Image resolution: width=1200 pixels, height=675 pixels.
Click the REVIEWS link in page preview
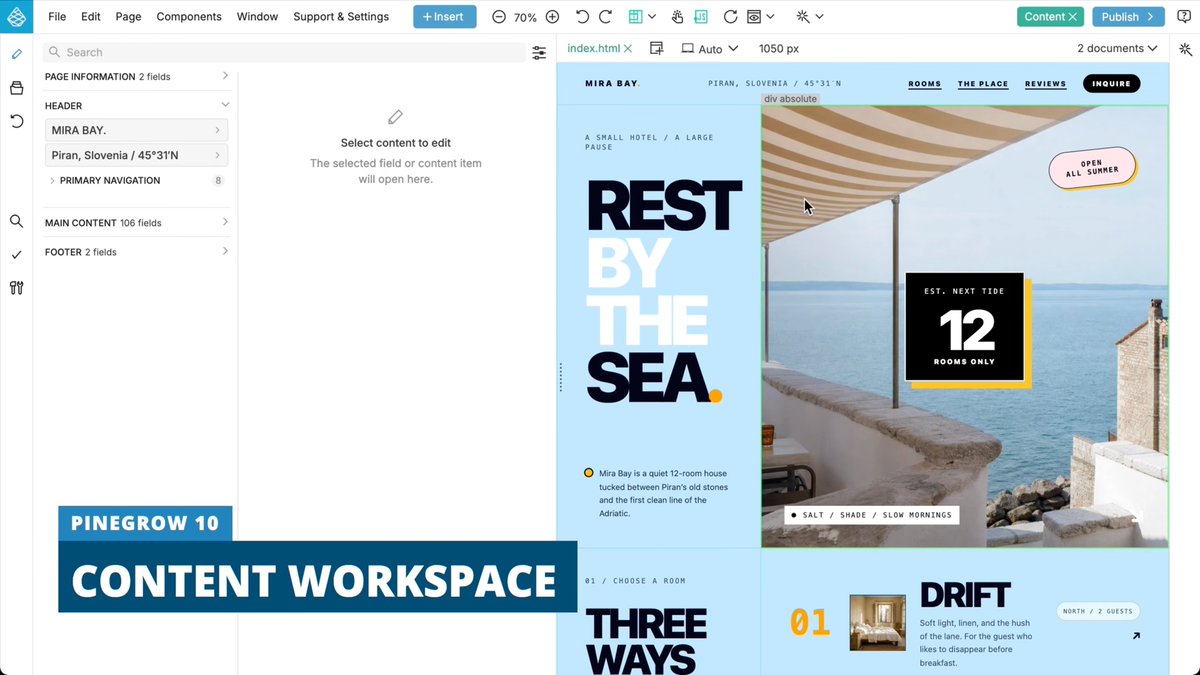click(x=1046, y=84)
